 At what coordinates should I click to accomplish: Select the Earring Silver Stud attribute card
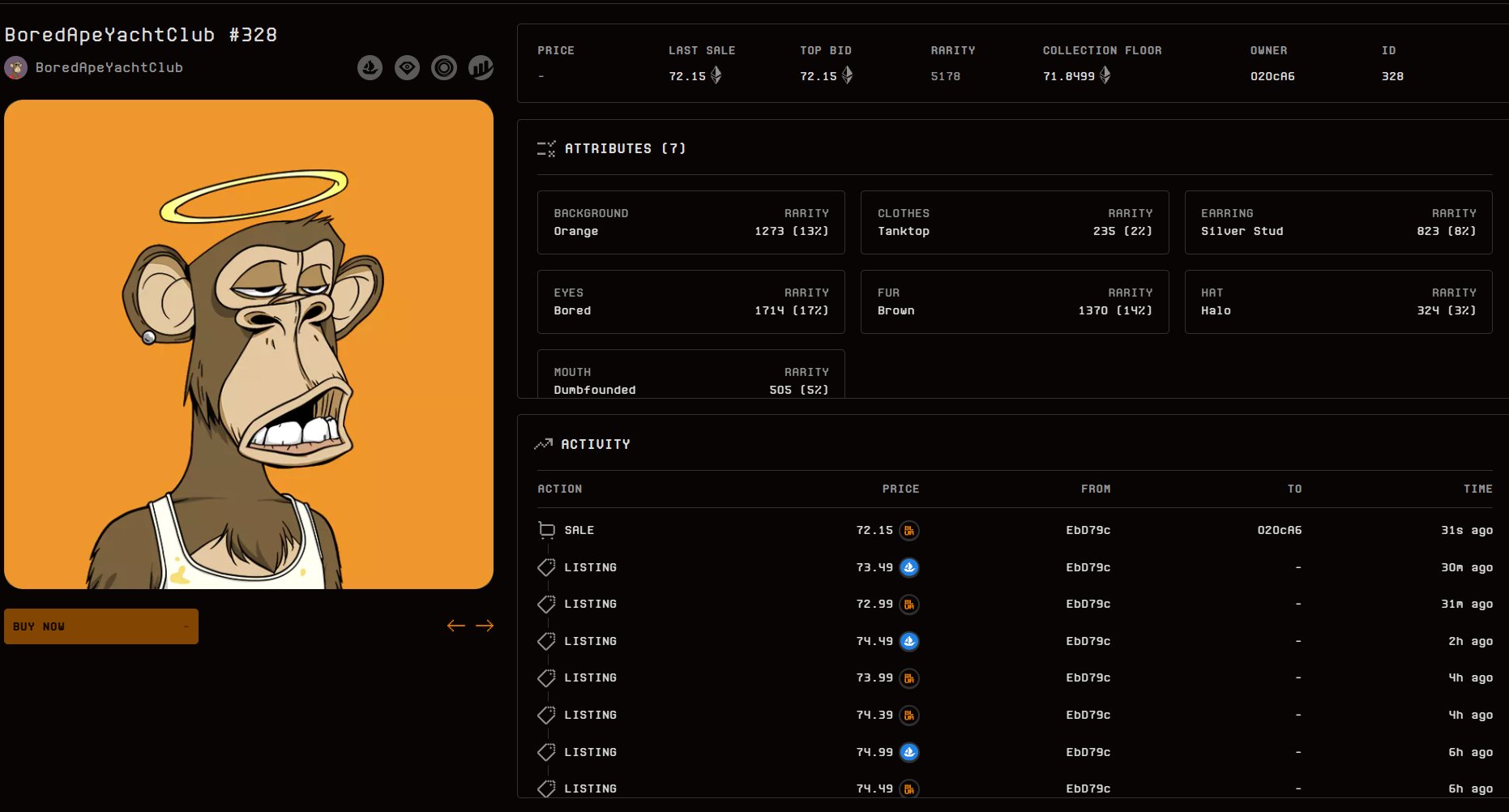click(x=1339, y=223)
